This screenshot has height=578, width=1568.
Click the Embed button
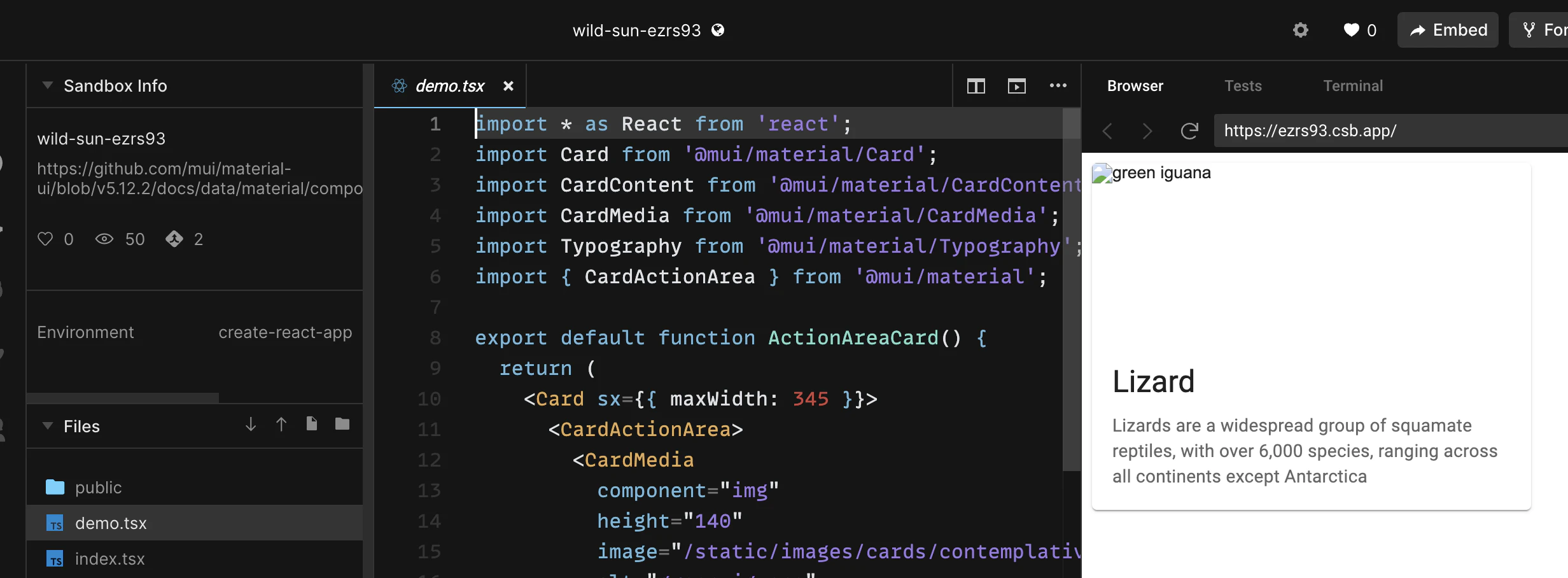[x=1448, y=30]
